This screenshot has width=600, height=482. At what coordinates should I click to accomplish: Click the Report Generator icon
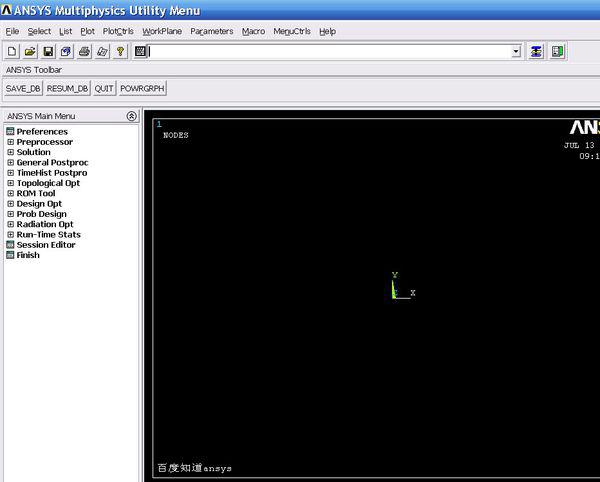click(102, 51)
